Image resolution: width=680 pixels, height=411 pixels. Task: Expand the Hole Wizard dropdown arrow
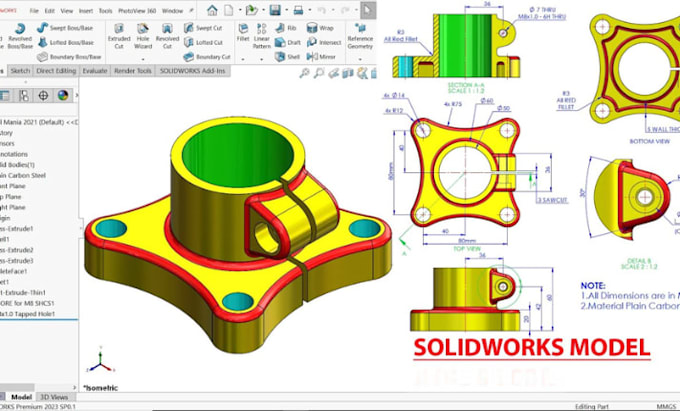click(143, 59)
